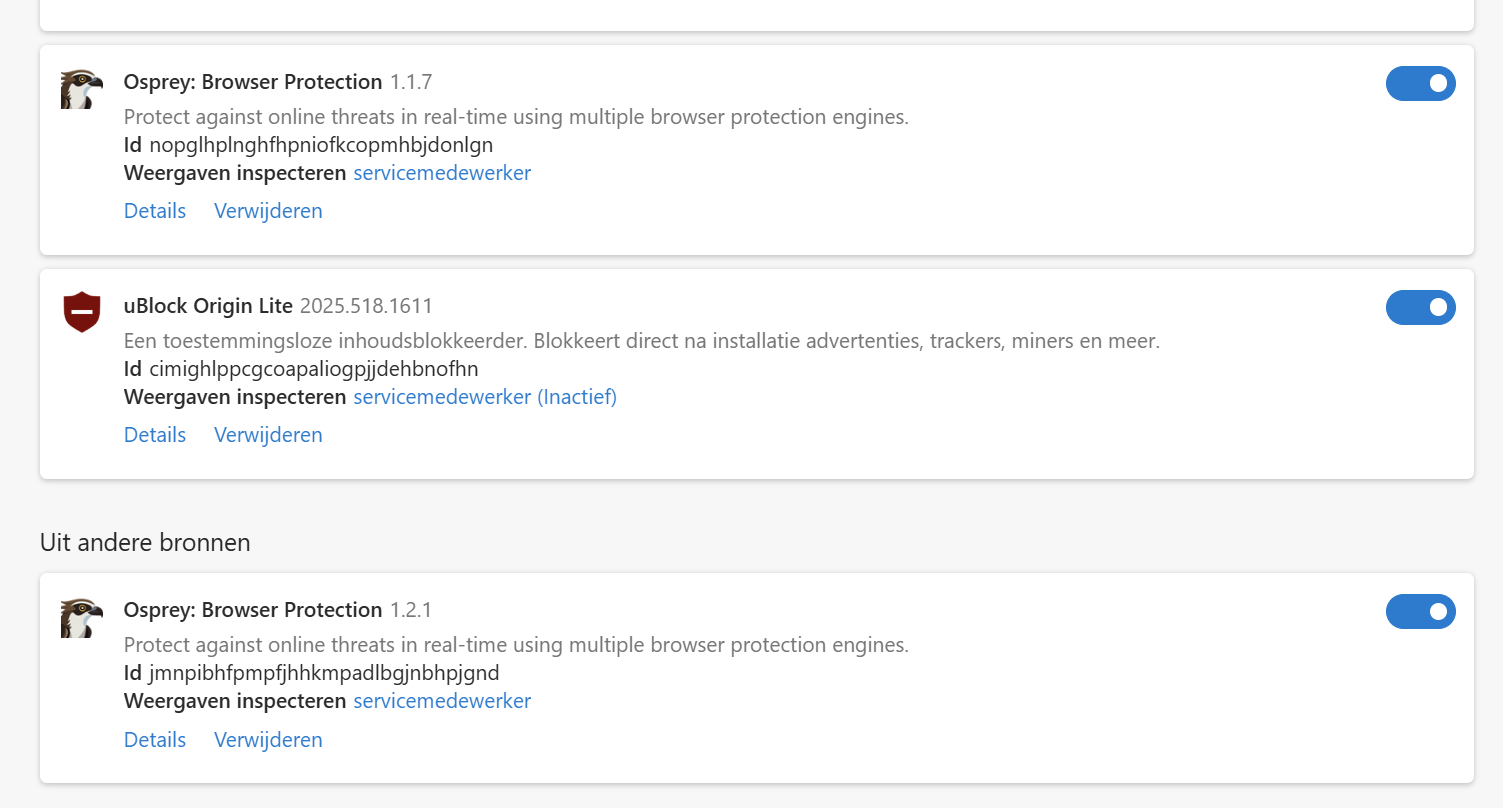Click the uBlock Origin Lite ID string

point(313,369)
